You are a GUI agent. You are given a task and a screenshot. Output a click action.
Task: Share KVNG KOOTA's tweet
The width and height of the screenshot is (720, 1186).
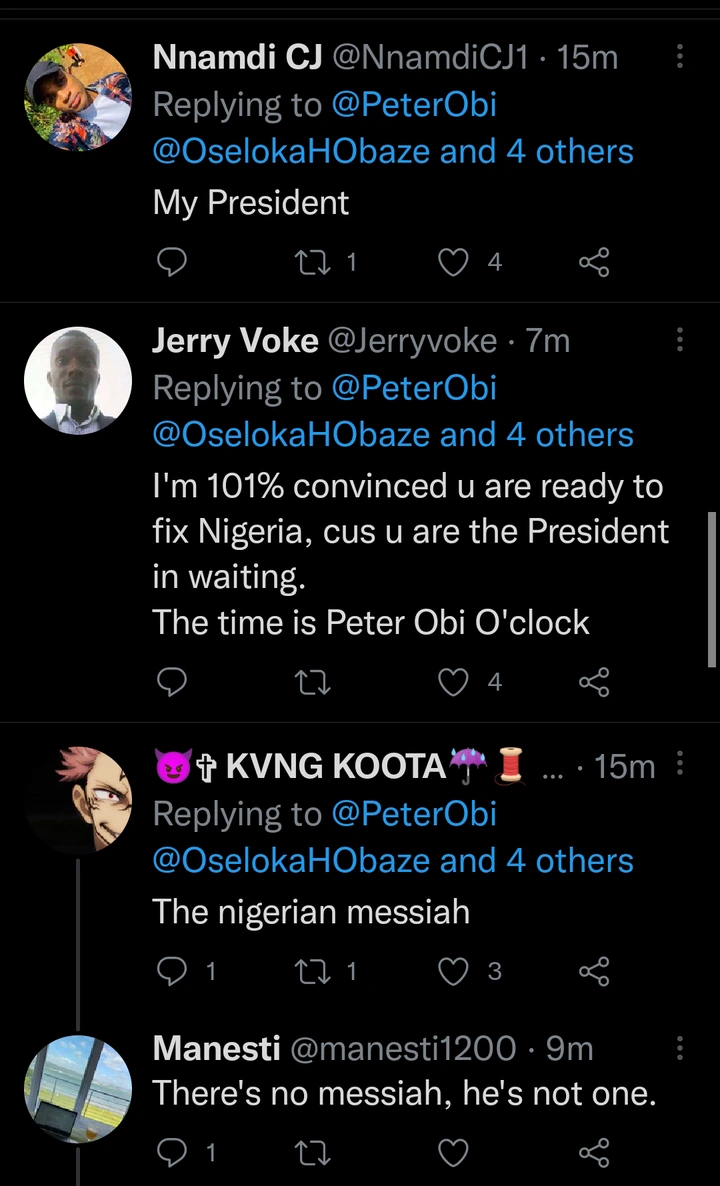594,970
